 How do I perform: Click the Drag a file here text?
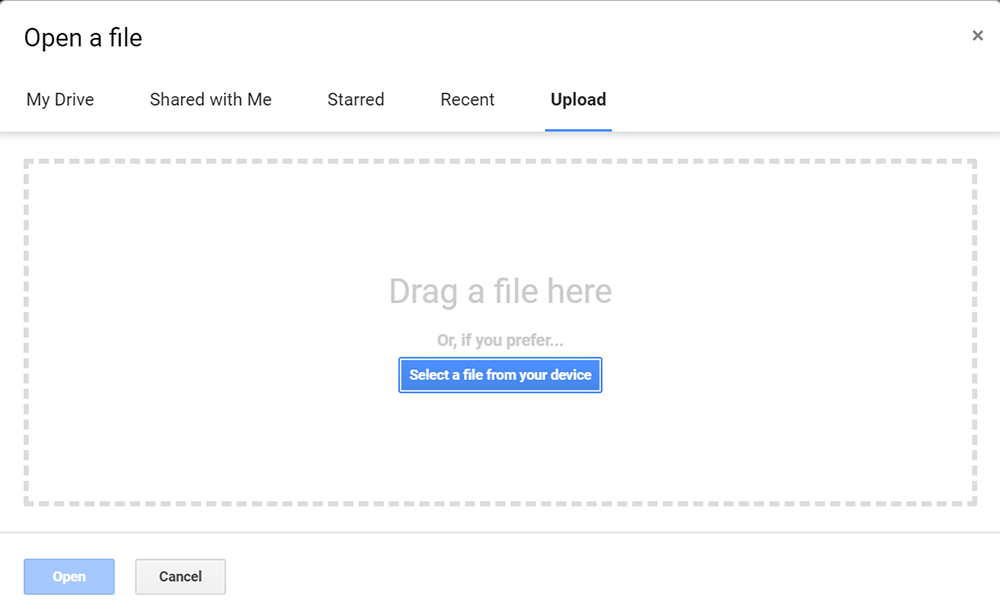coord(500,292)
